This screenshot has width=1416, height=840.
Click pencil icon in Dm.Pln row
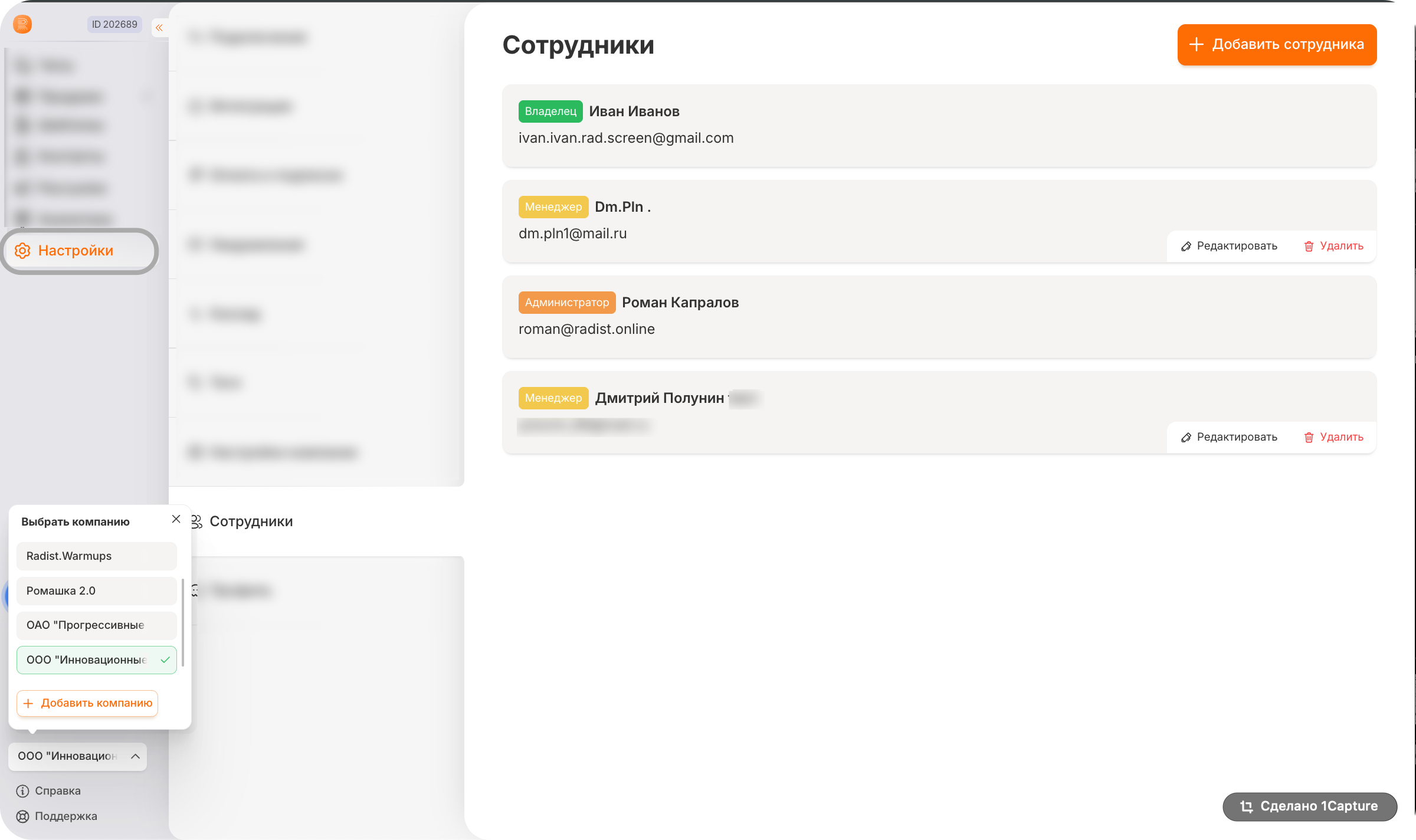click(x=1186, y=247)
